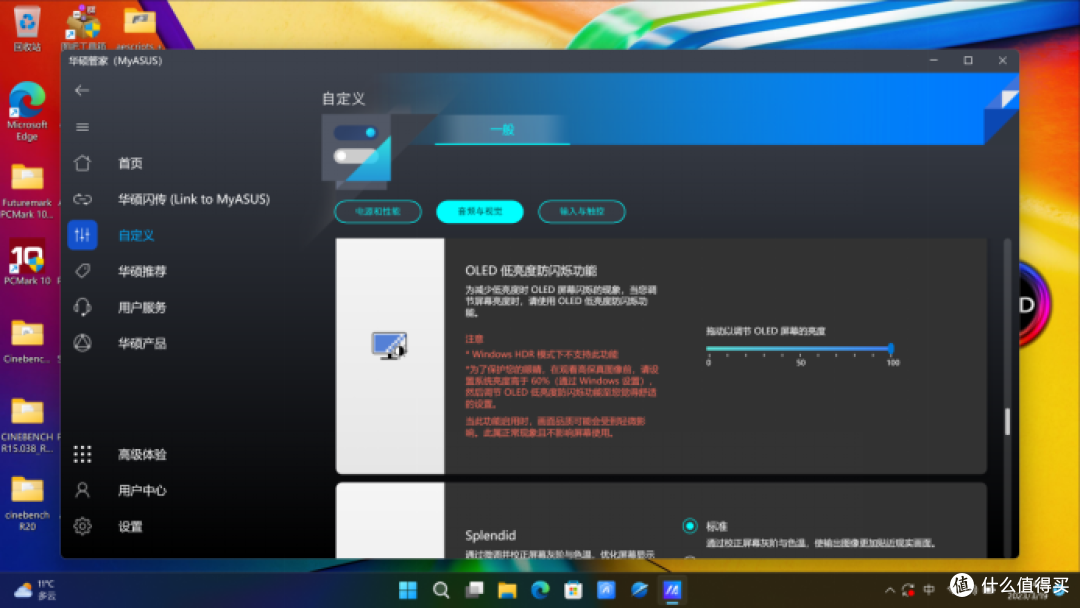Open the Cinebenc... desktop folder

(x=27, y=342)
